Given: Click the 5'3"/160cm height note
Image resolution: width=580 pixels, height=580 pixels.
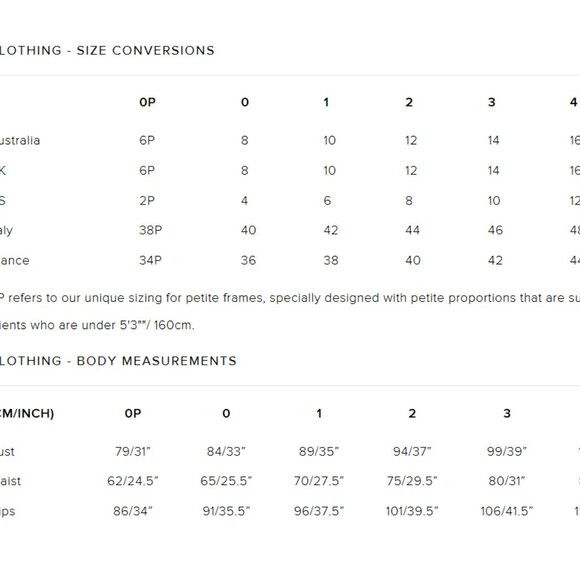Looking at the screenshot, I should point(156,325).
